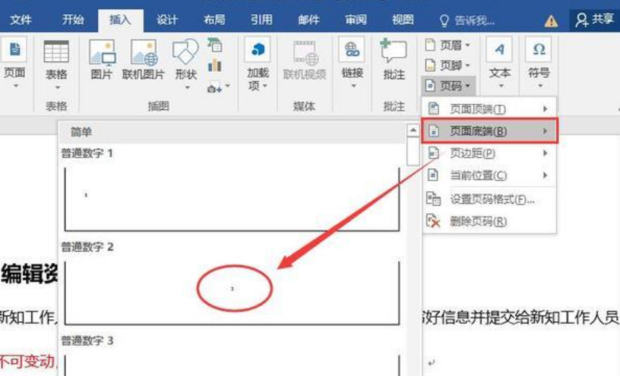The width and height of the screenshot is (620, 376).
Task: Choose 页面底端(B) menu item
Action: [x=490, y=130]
